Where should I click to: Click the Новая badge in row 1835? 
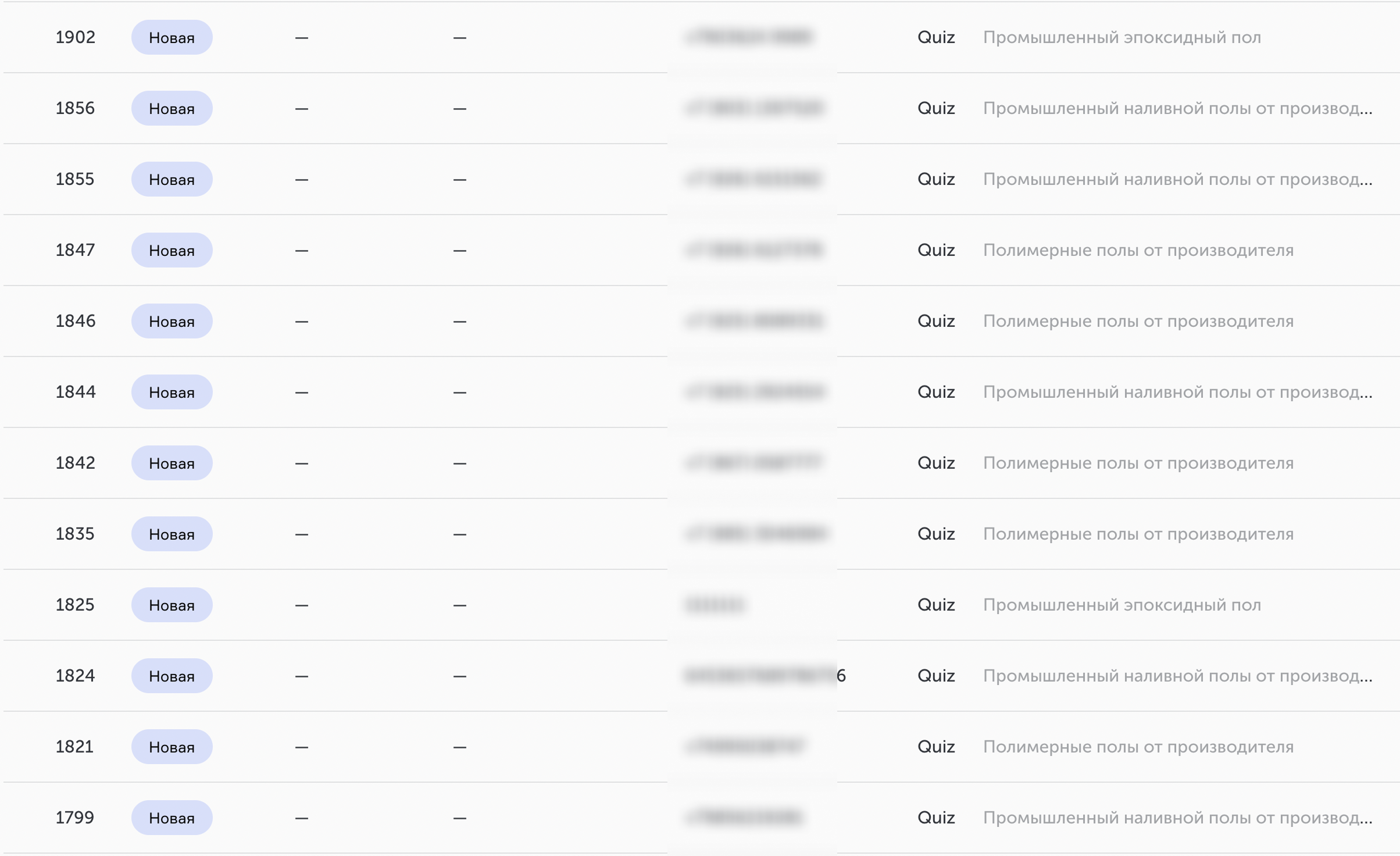click(x=172, y=534)
